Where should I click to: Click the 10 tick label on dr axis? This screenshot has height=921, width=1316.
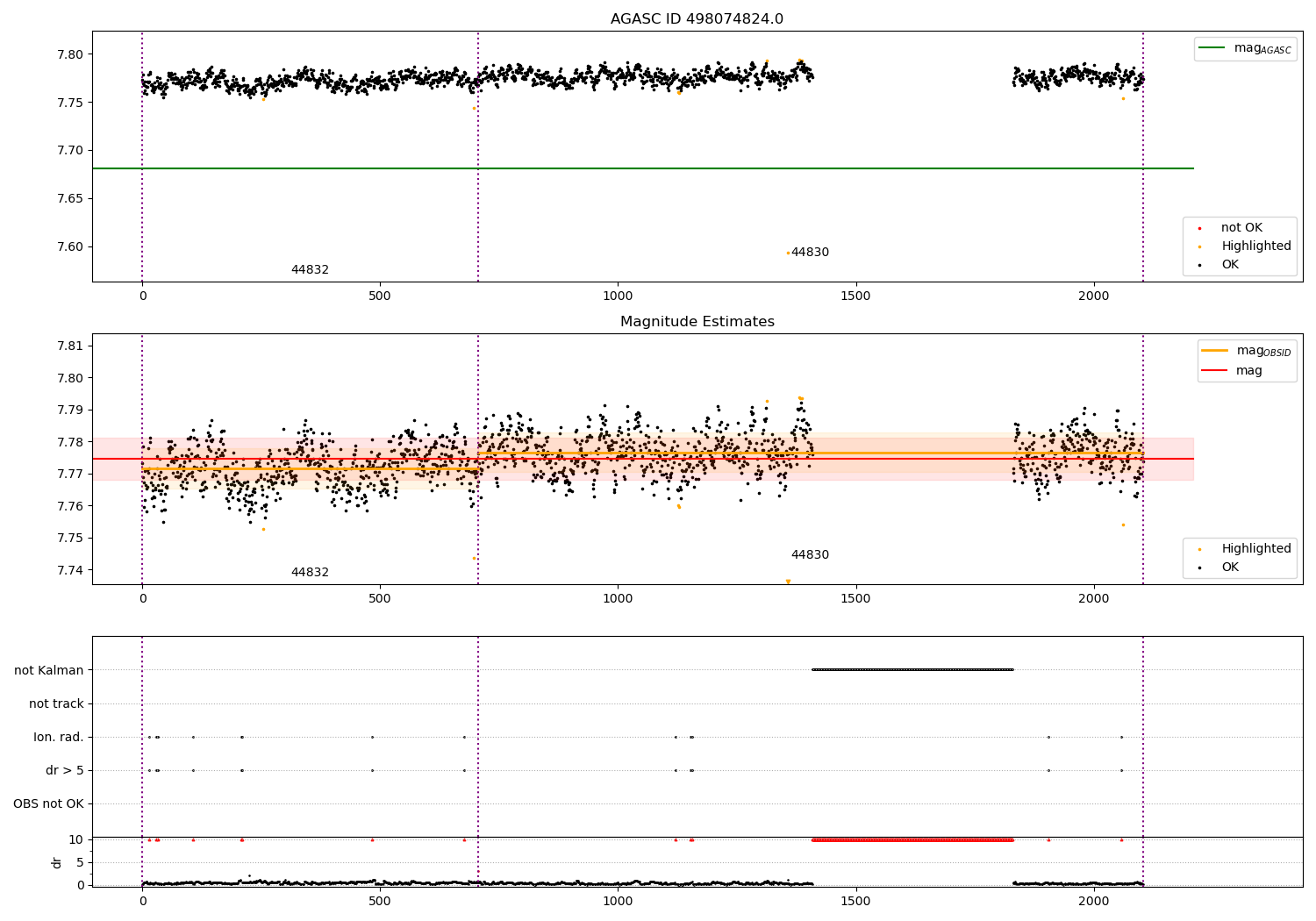(76, 840)
